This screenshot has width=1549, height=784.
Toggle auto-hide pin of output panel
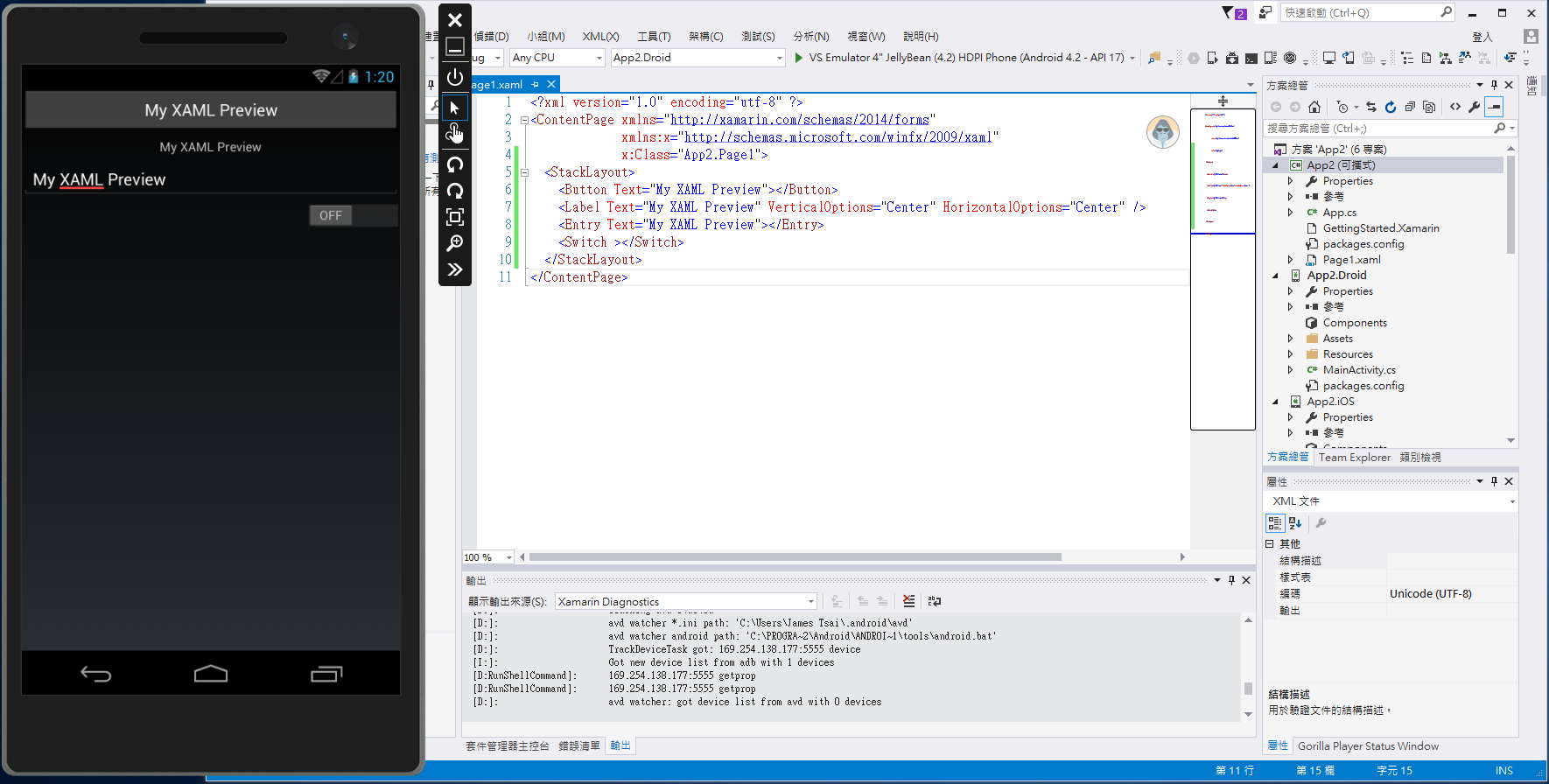1231,580
